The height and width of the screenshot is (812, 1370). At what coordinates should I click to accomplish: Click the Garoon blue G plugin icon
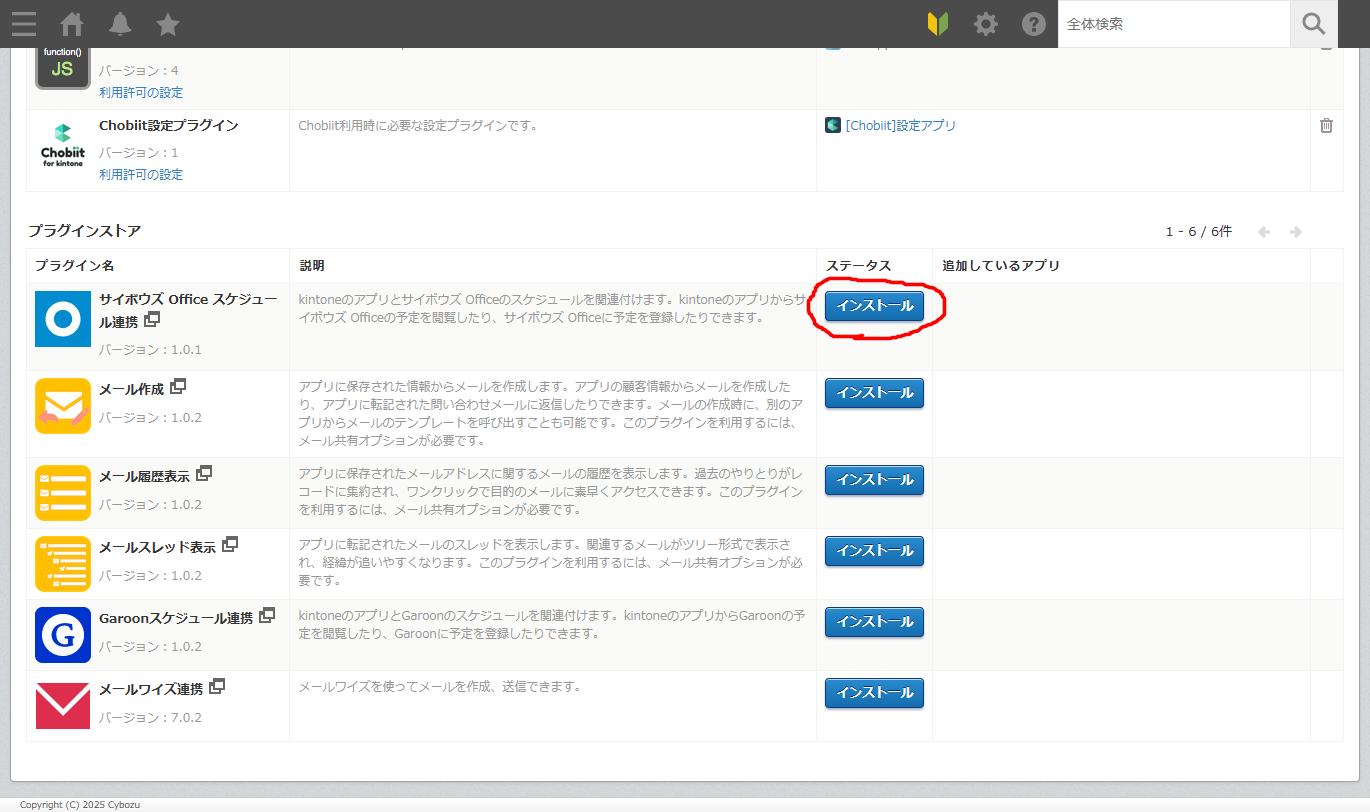coord(63,635)
